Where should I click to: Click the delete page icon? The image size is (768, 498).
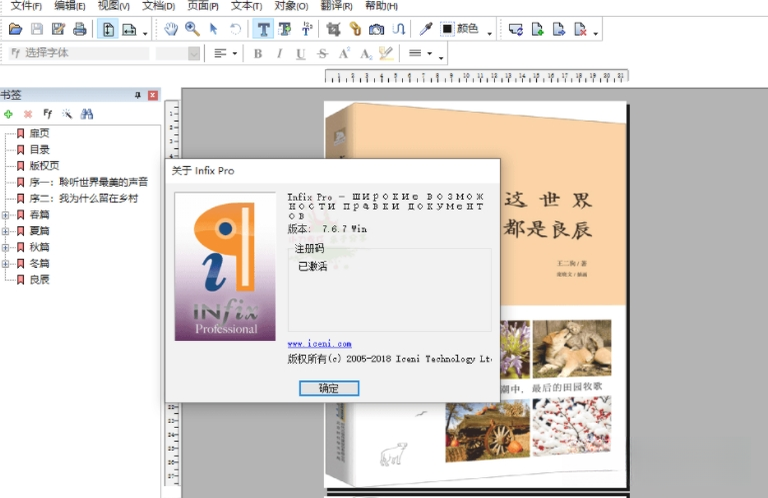(580, 29)
